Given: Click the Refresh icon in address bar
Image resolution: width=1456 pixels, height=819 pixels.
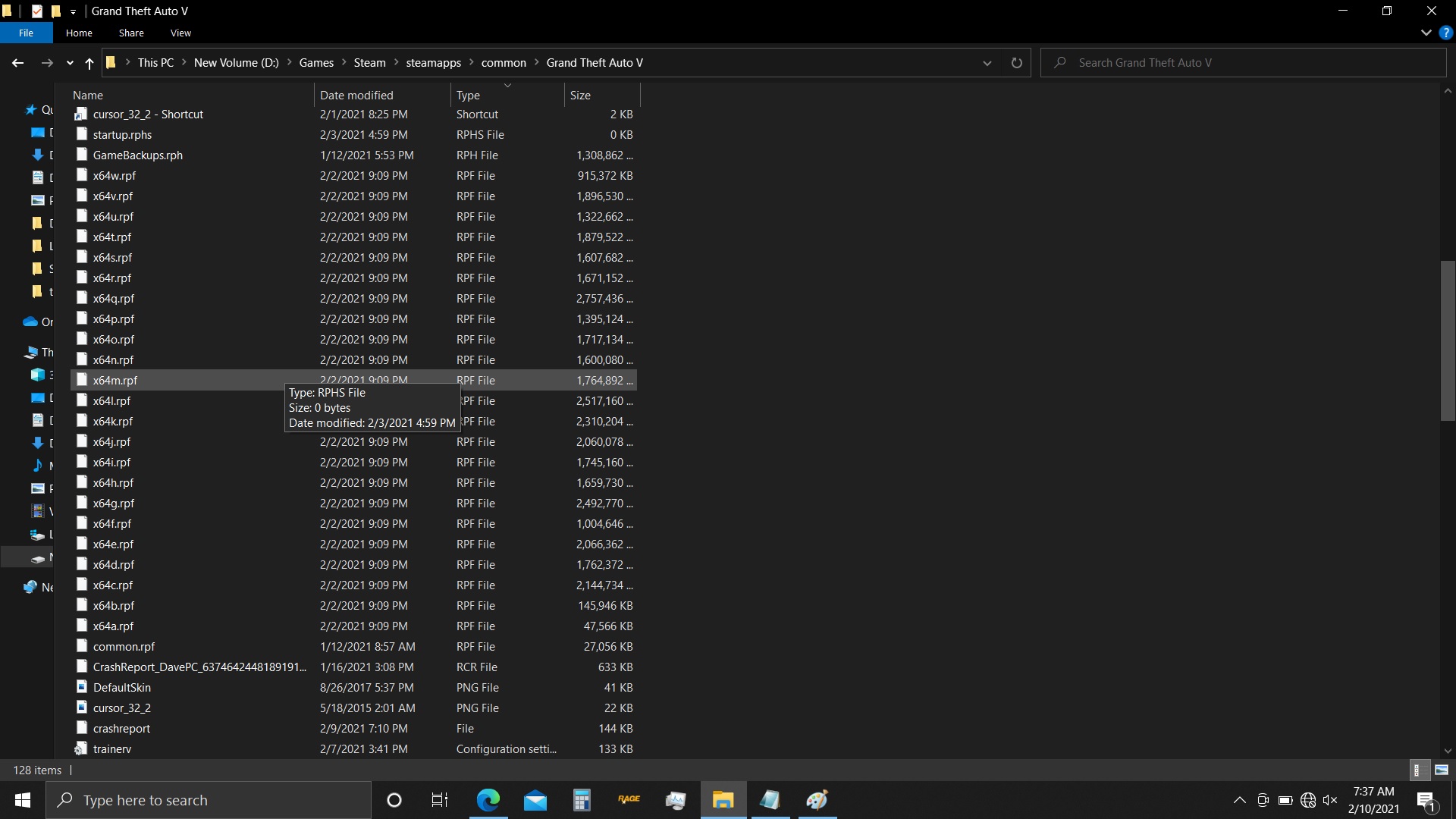Looking at the screenshot, I should tap(1016, 63).
